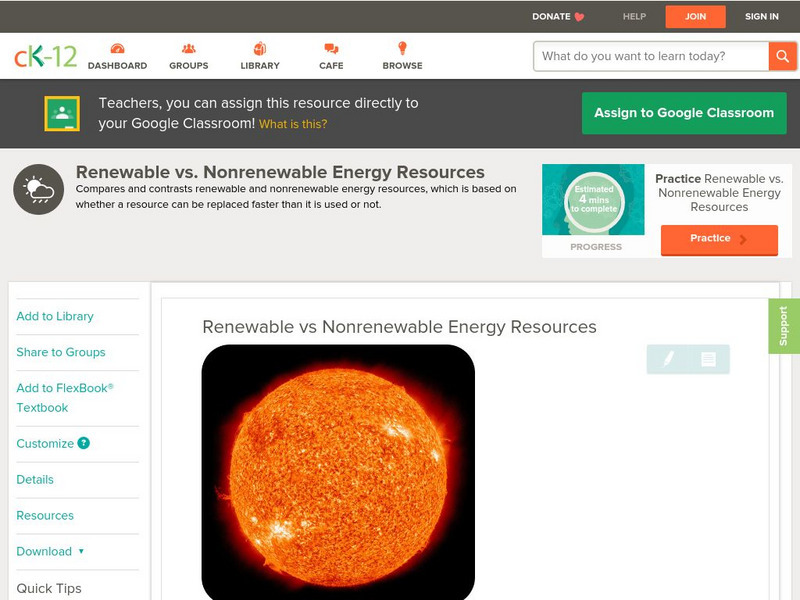The image size is (800, 600).
Task: Click Help in top menu
Action: 634,16
